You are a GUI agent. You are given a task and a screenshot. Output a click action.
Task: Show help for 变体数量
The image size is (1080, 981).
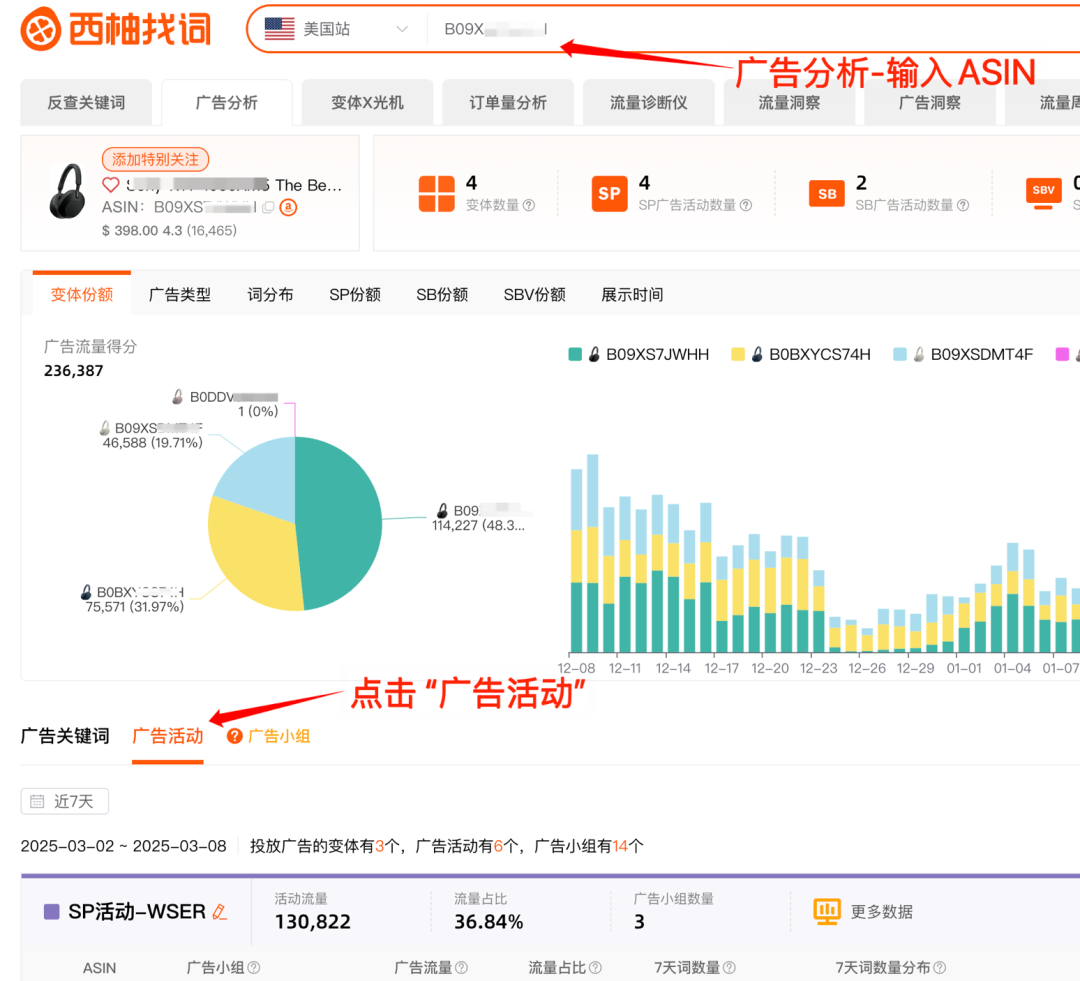[529, 205]
